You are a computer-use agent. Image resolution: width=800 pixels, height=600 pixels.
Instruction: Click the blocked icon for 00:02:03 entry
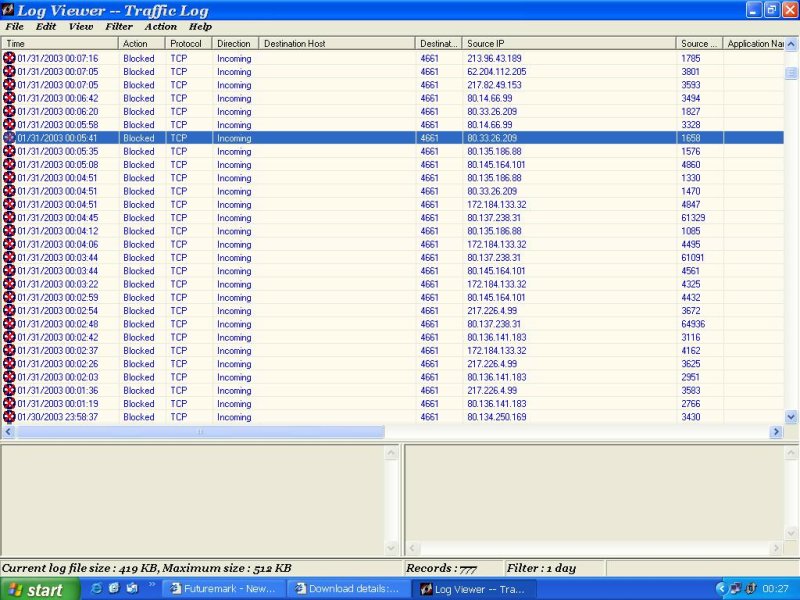9,376
